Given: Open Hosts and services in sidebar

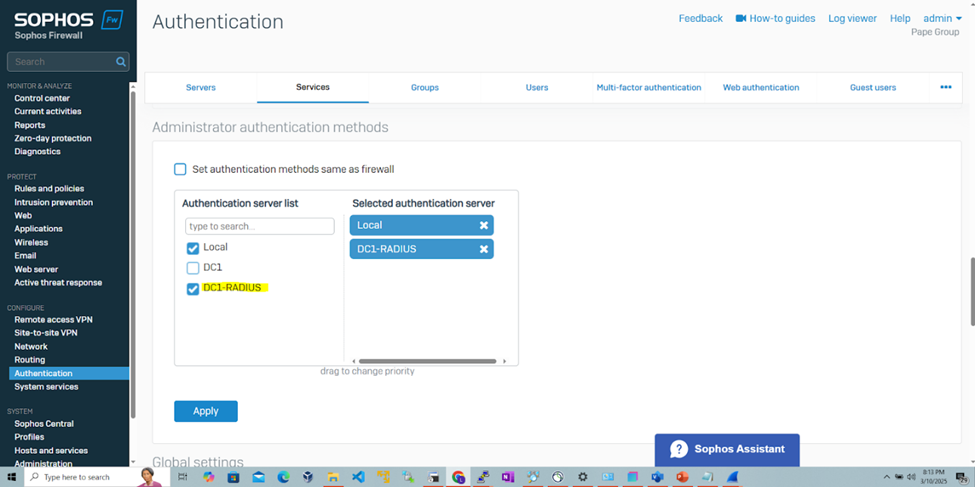Looking at the screenshot, I should [51, 450].
